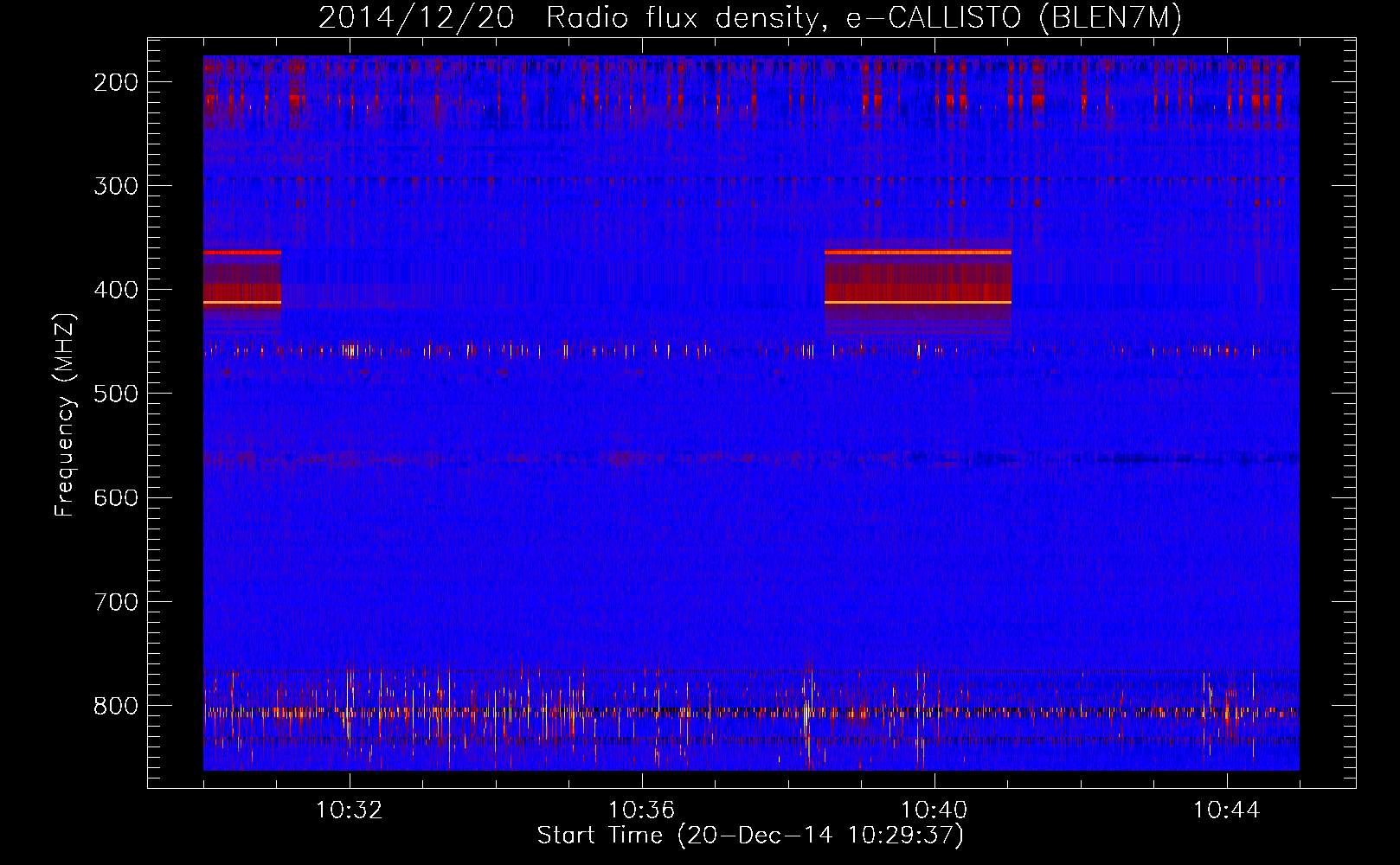
Task: Click the 300 frequency tick label
Action: point(115,186)
